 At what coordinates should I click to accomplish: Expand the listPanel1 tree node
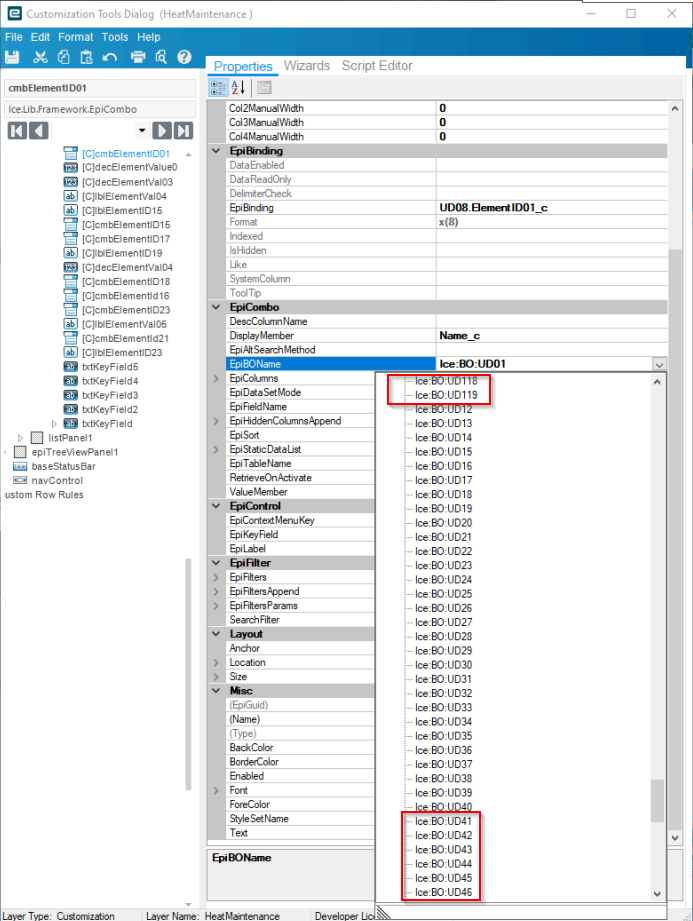pos(21,438)
